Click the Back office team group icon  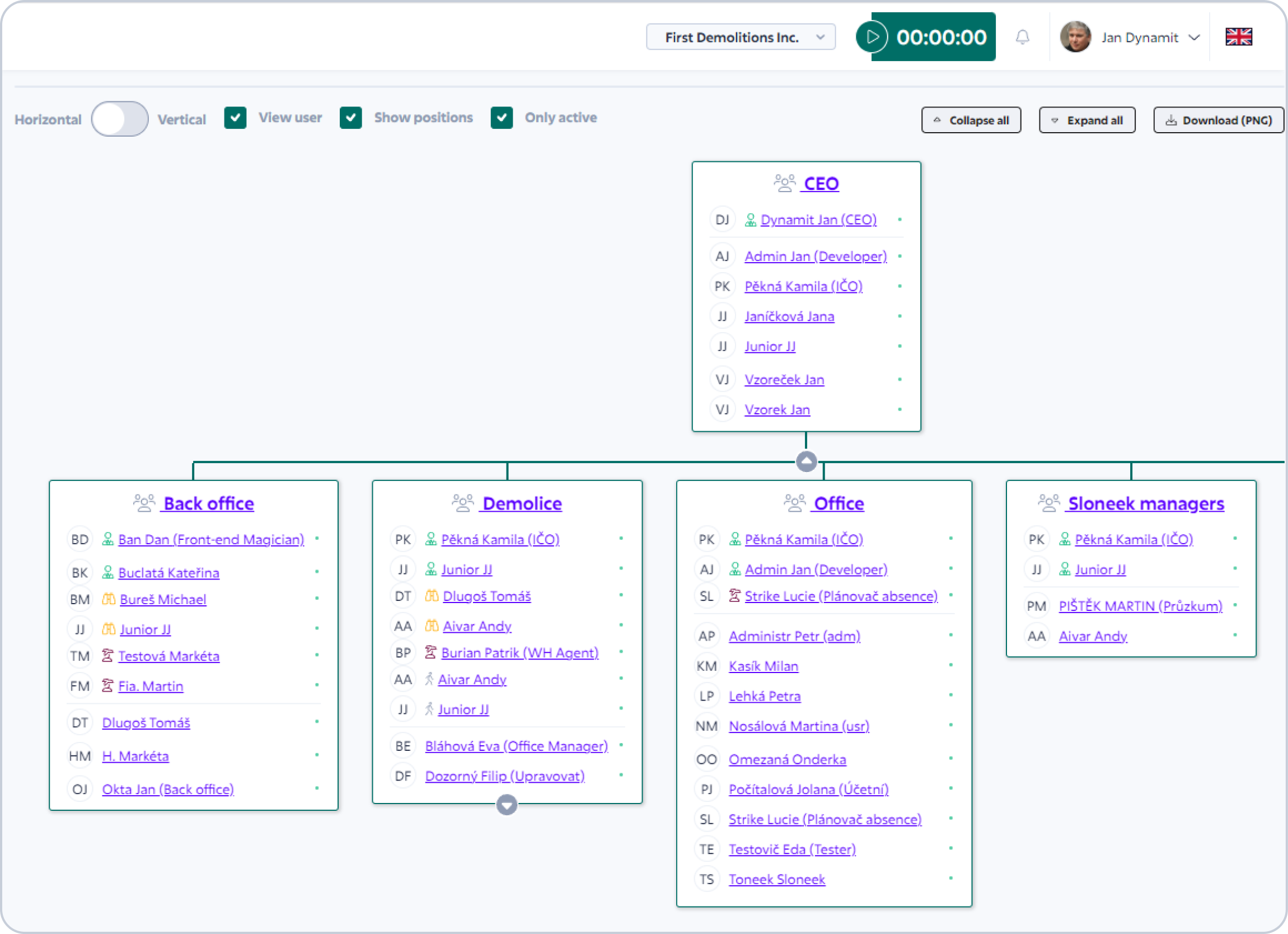click(144, 503)
